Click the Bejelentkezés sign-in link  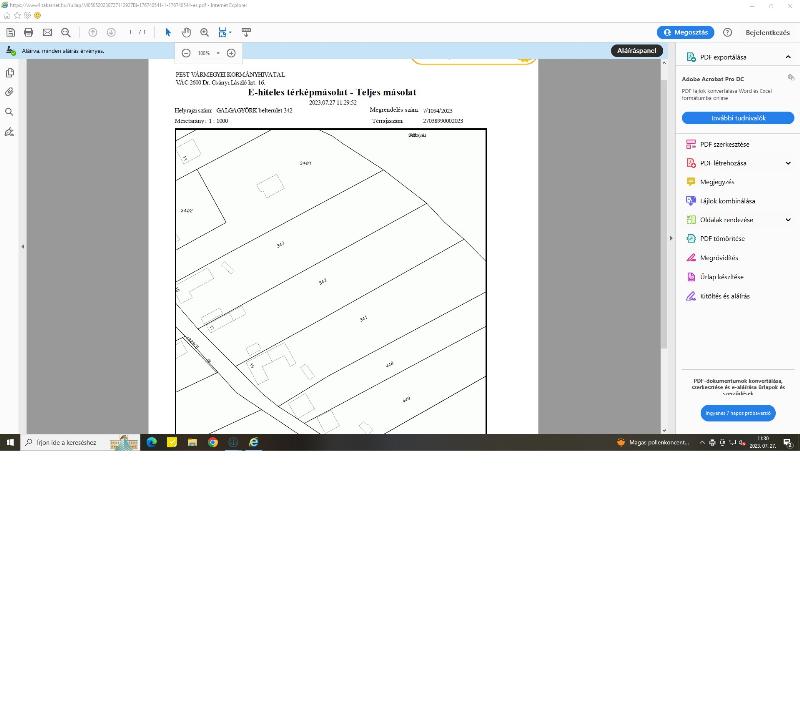pyautogui.click(x=767, y=32)
